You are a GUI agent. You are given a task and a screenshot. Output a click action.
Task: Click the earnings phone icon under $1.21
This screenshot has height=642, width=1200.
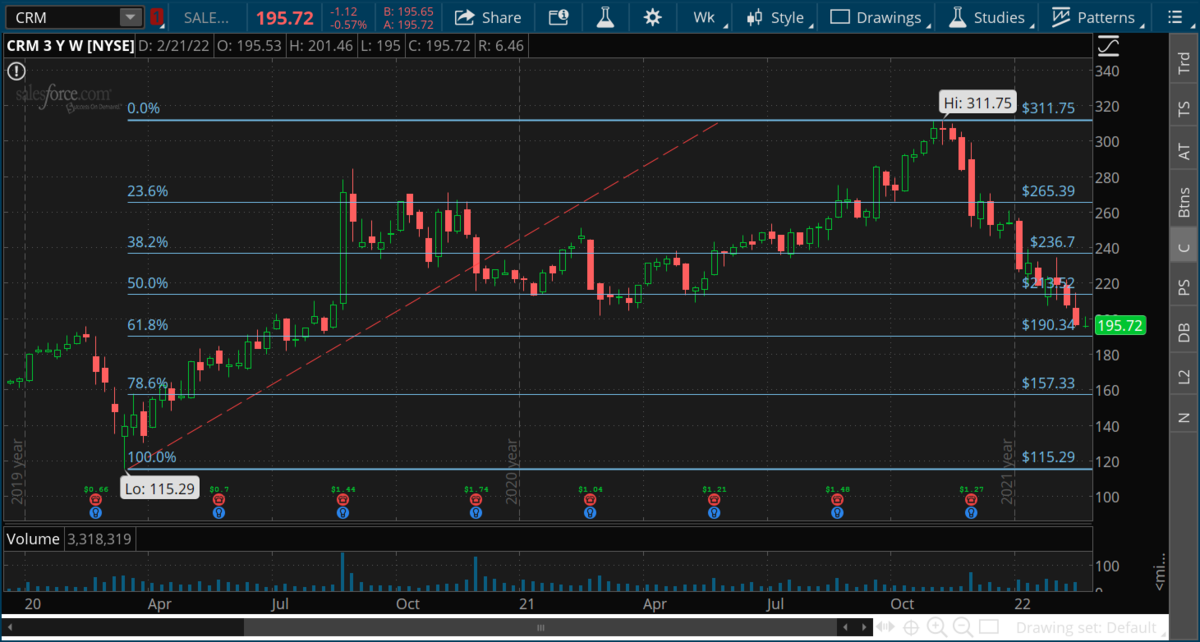pyautogui.click(x=713, y=500)
